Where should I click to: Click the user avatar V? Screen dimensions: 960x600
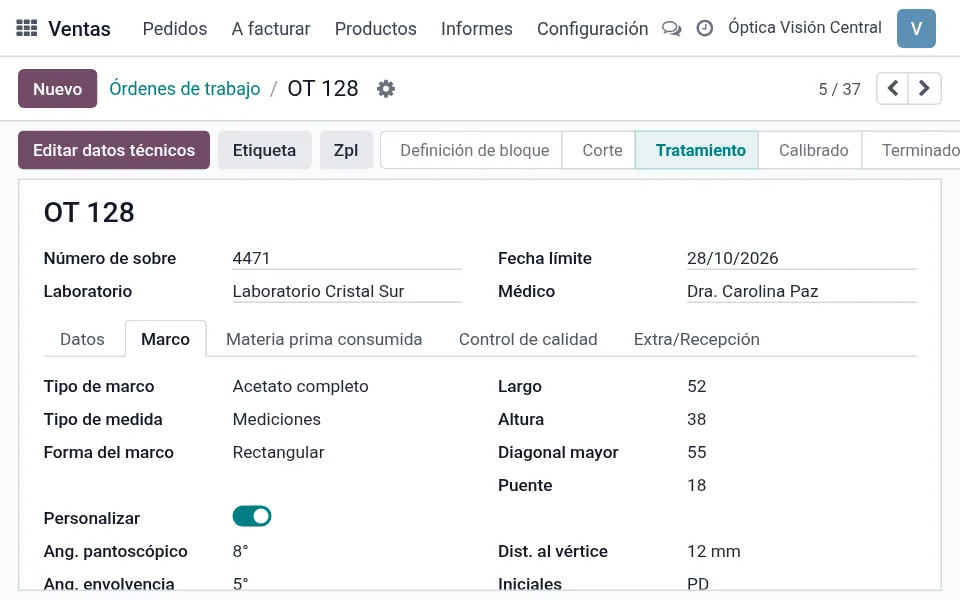click(916, 28)
